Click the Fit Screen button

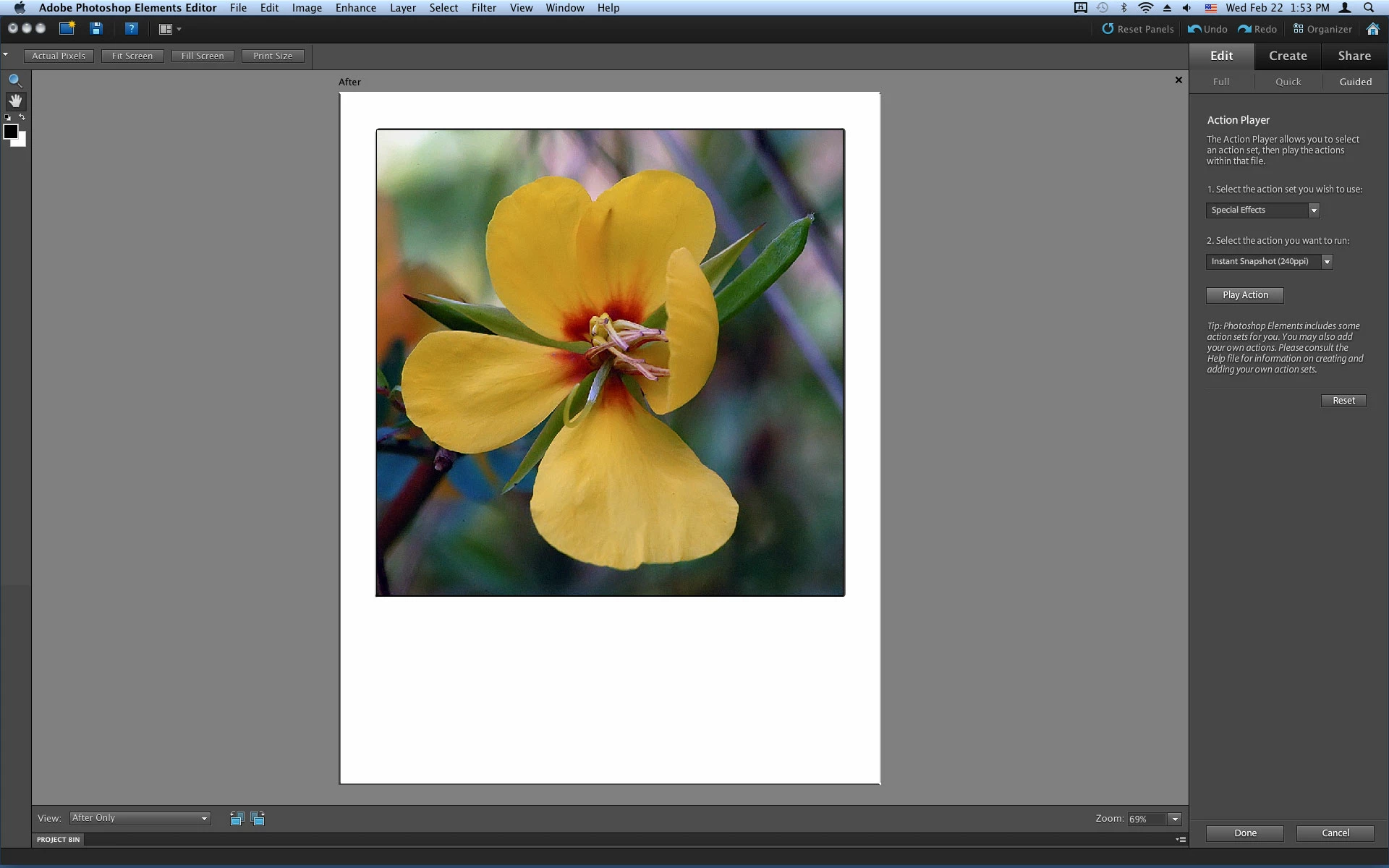click(132, 56)
